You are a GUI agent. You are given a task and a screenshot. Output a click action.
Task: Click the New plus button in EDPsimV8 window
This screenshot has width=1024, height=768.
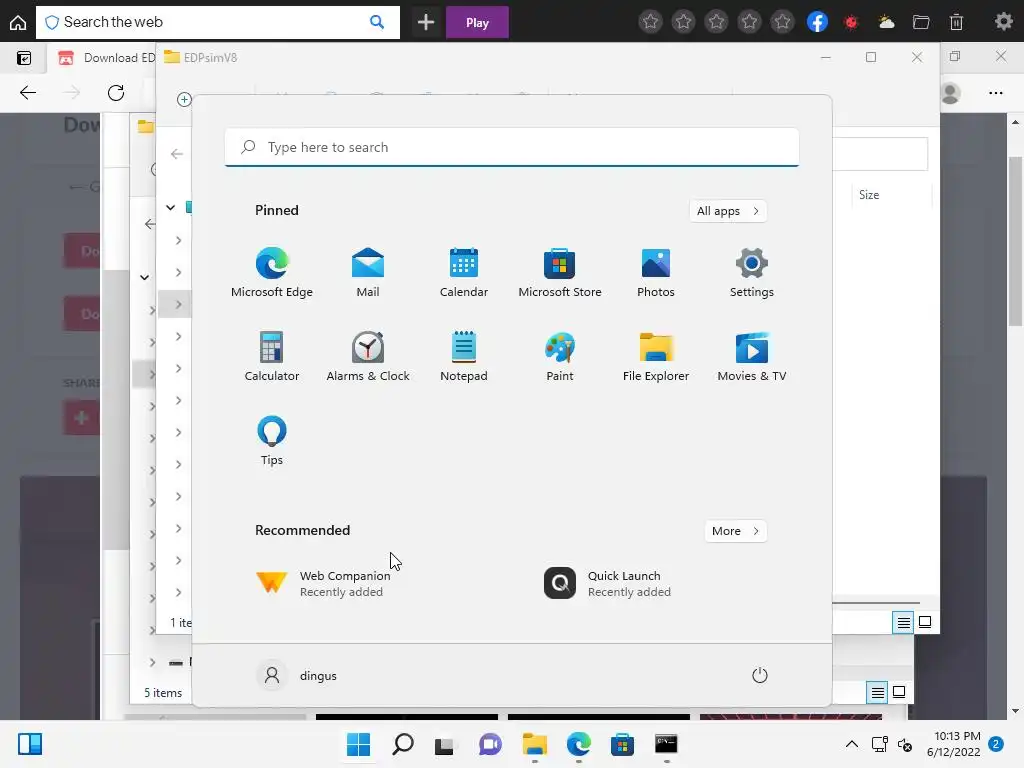[x=184, y=99]
